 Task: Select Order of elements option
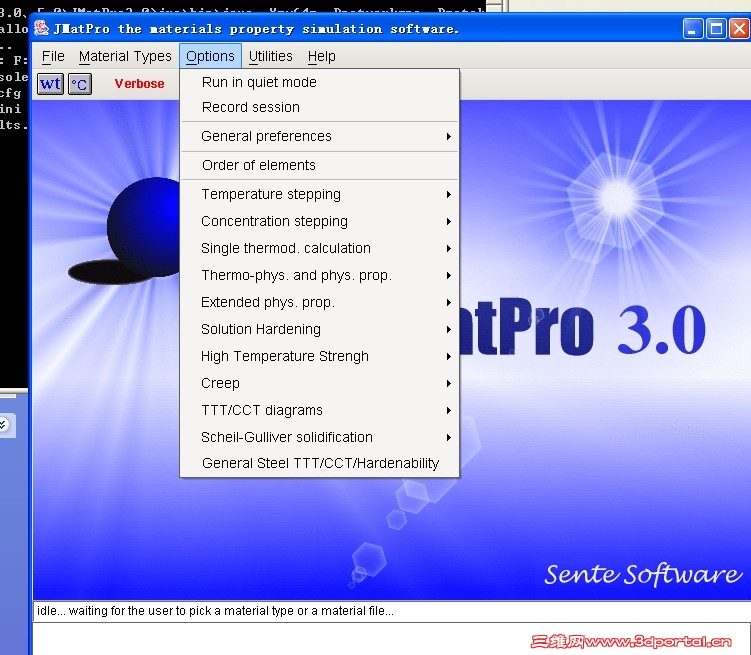click(319, 165)
